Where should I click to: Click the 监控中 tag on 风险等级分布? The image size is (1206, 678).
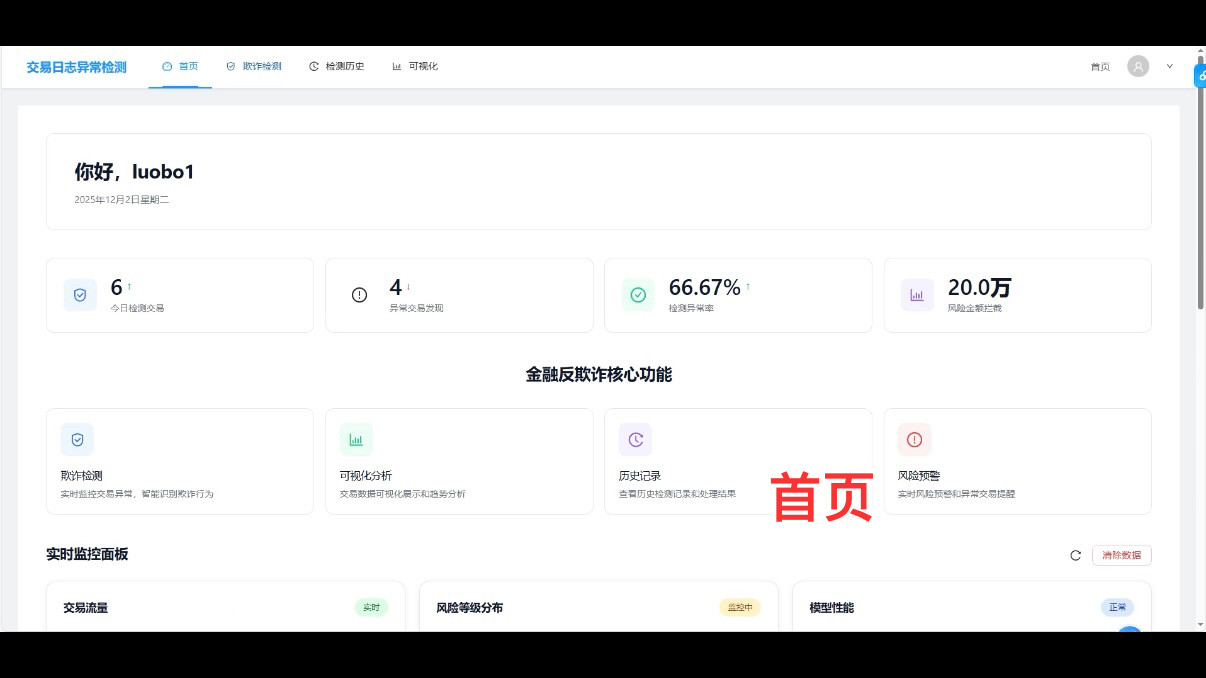(x=740, y=607)
